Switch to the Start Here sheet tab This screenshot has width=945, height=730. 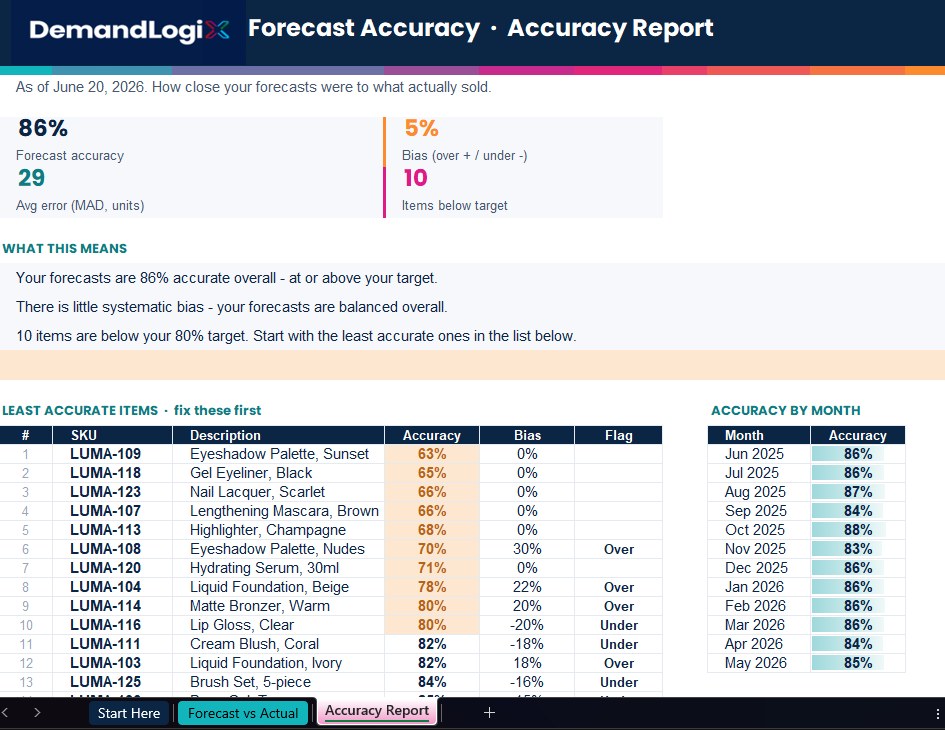tap(128, 713)
